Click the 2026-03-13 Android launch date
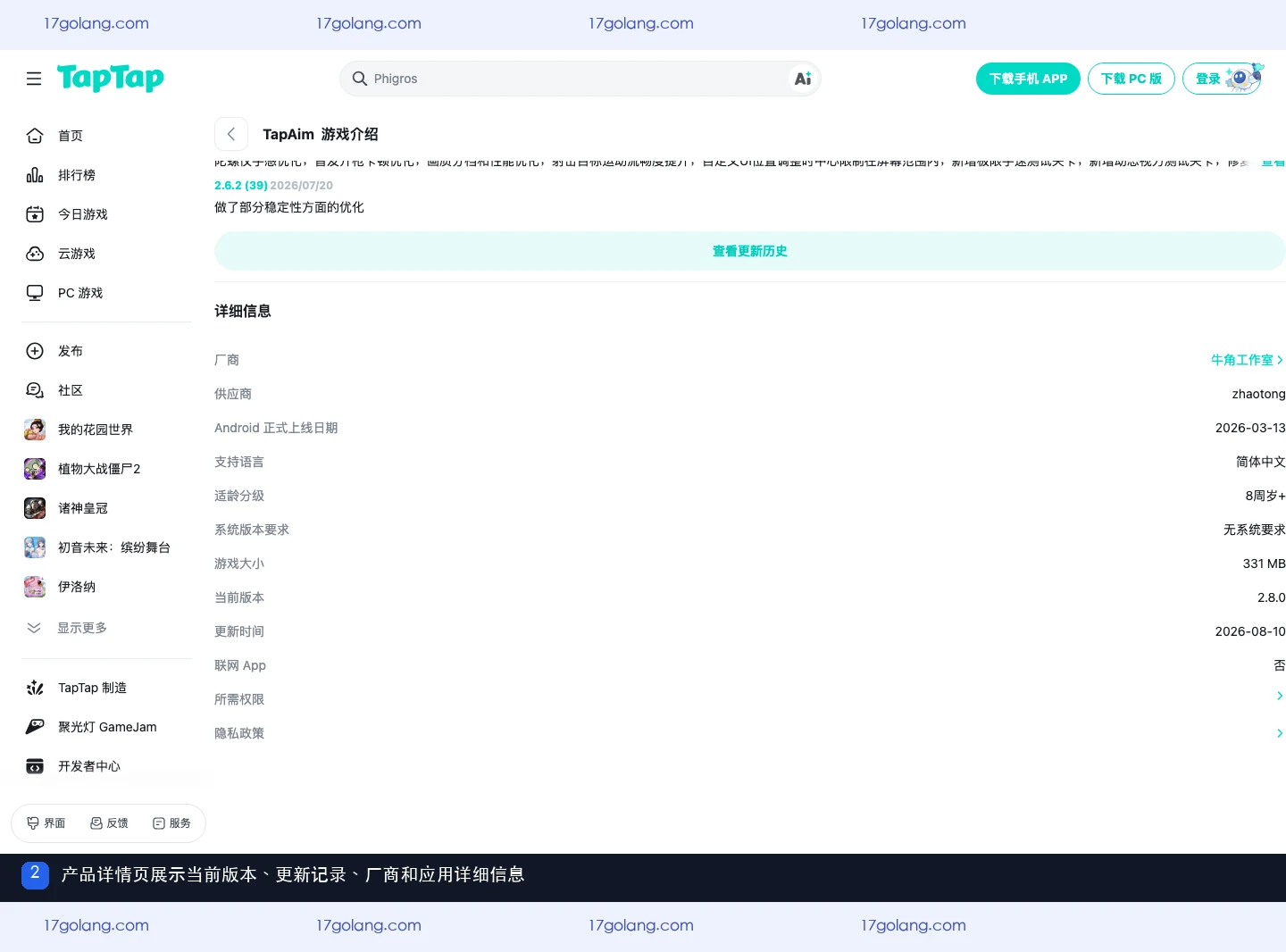 1250,428
